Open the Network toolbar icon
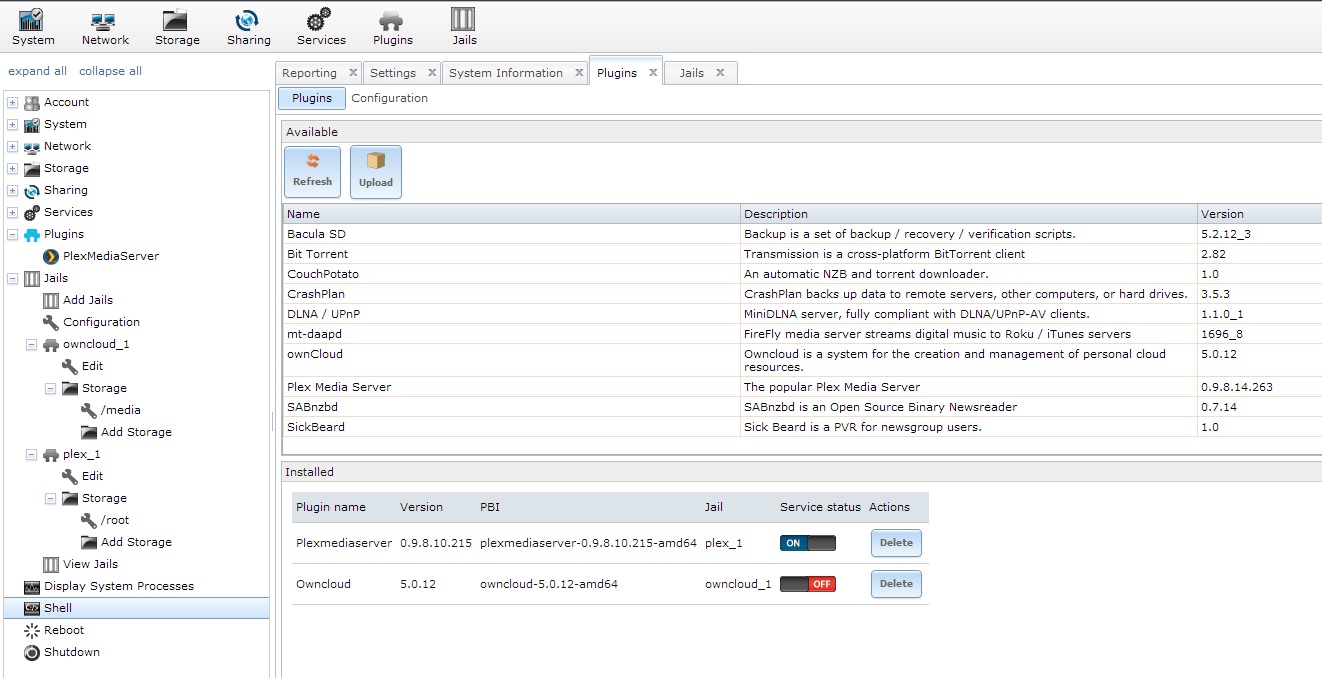The height and width of the screenshot is (678, 1322). tap(105, 27)
